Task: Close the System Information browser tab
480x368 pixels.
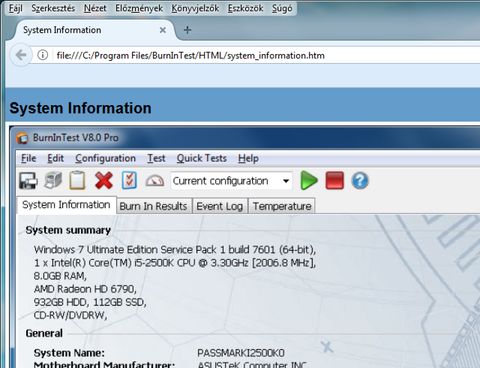Action: tap(163, 30)
